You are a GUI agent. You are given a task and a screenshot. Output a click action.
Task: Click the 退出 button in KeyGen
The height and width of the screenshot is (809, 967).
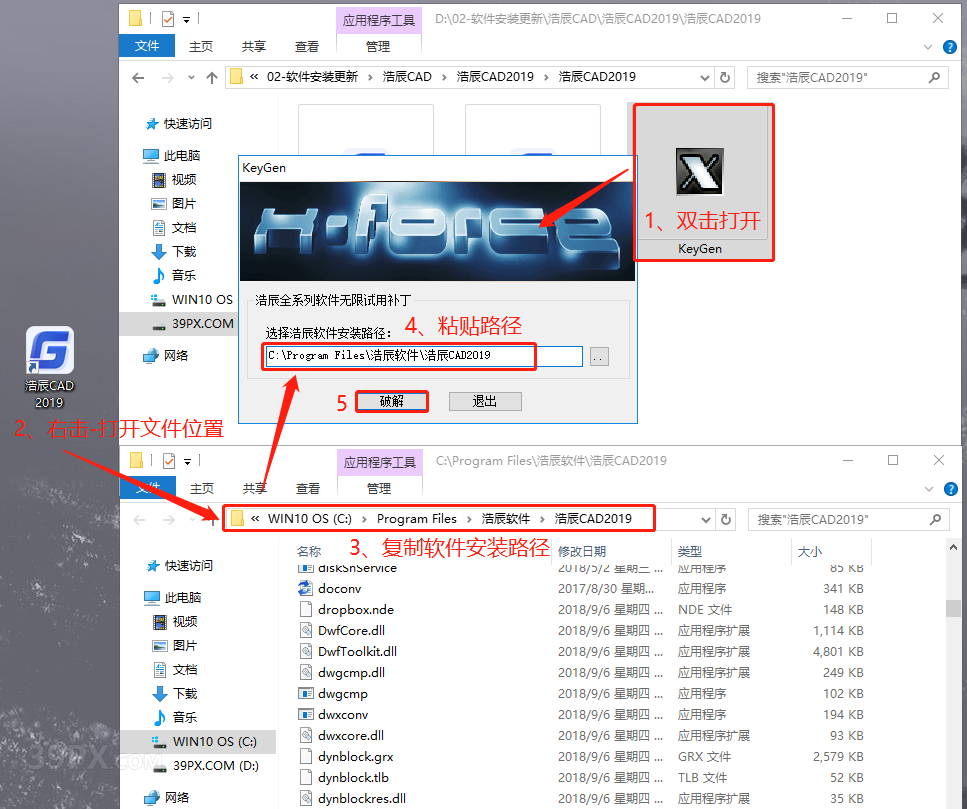point(485,401)
